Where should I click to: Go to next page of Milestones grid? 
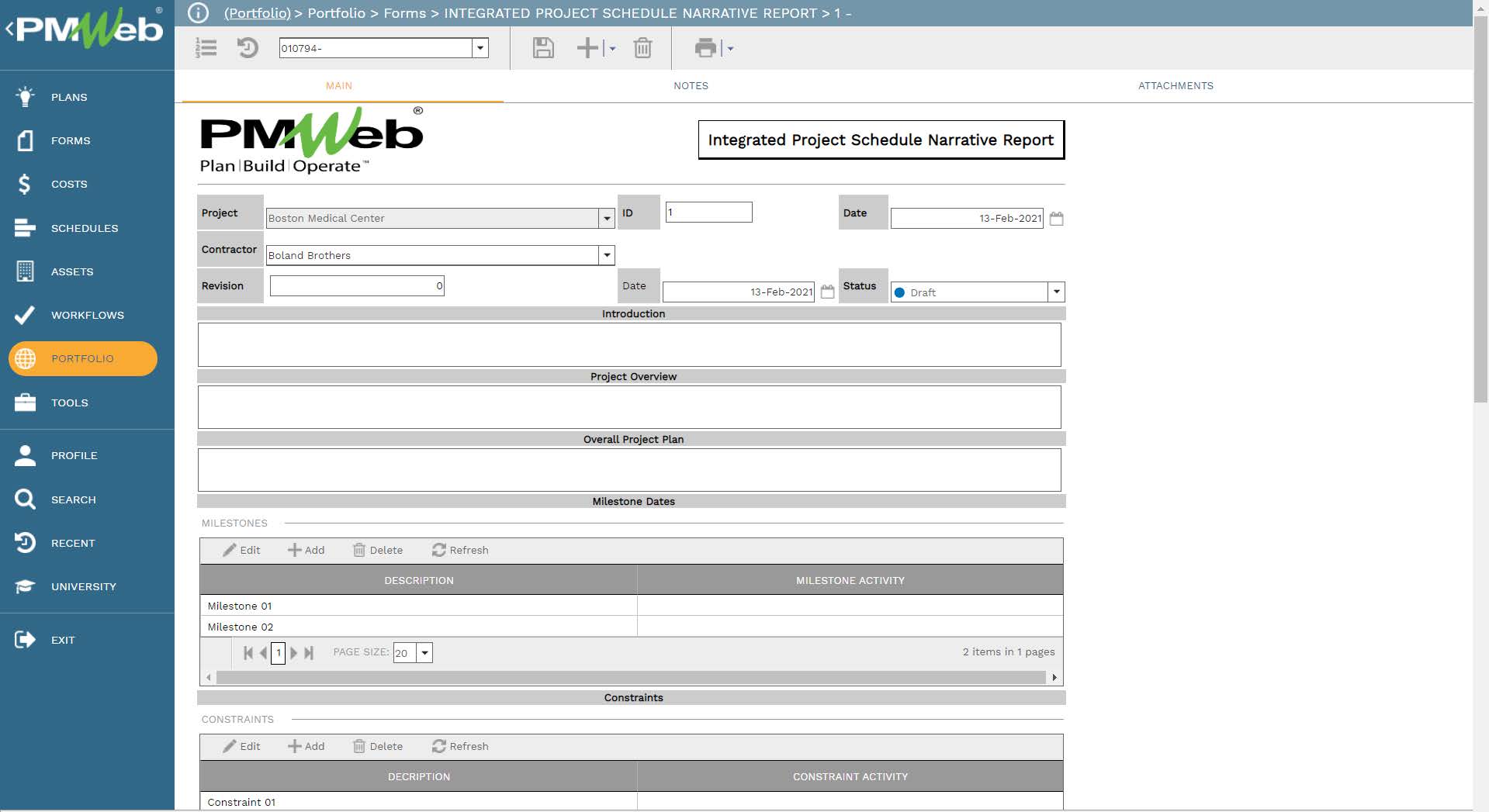[x=294, y=653]
